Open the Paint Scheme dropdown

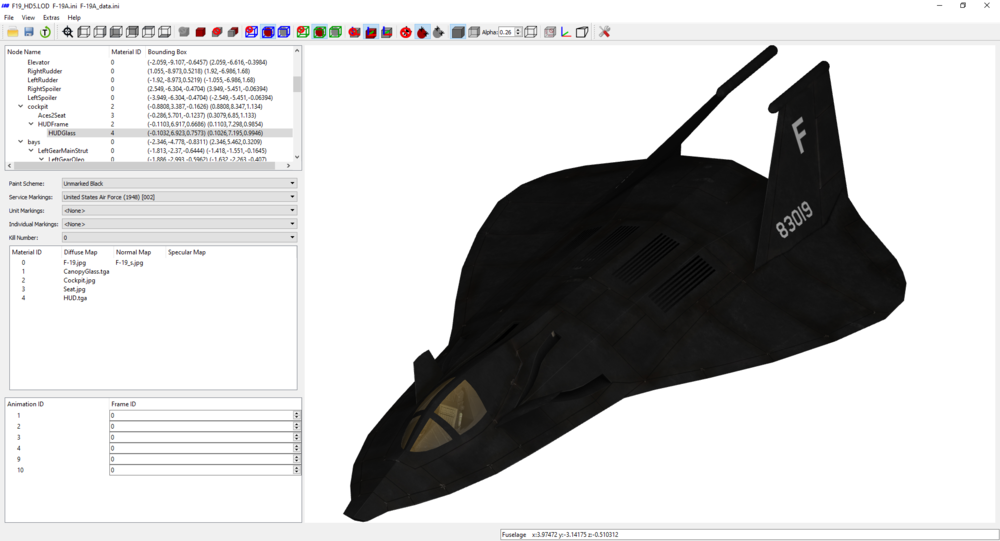point(179,183)
